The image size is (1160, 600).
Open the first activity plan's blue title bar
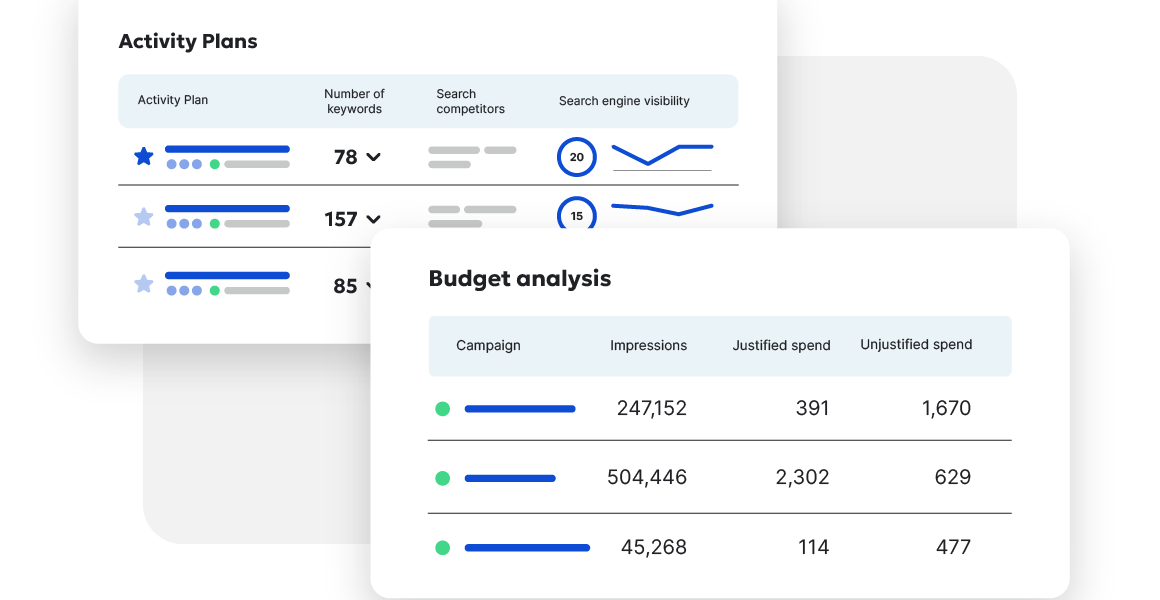point(227,149)
